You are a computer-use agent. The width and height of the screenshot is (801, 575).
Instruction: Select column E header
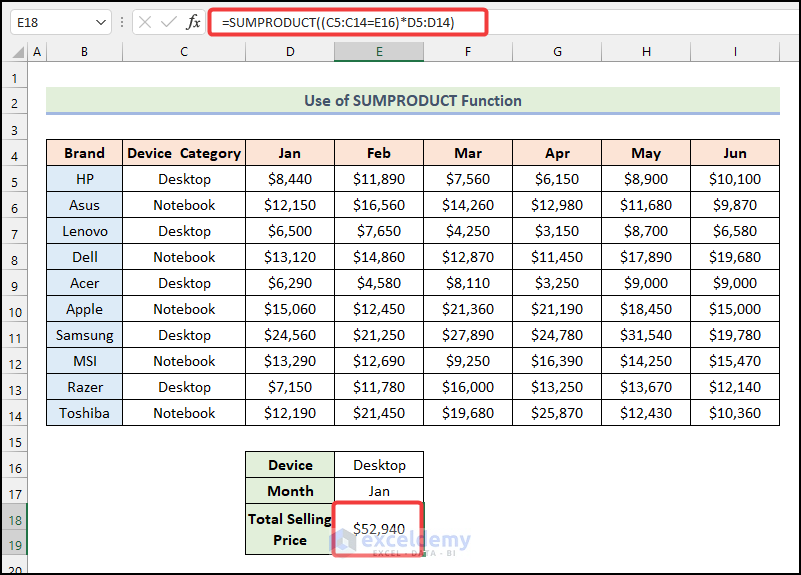(379, 52)
